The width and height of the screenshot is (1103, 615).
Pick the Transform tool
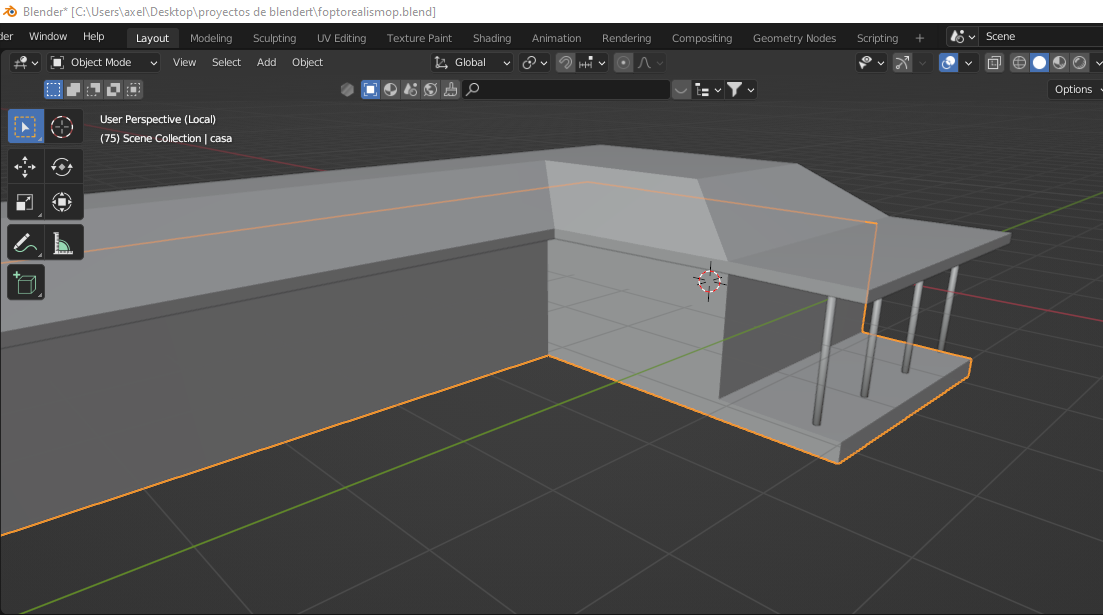pos(62,203)
